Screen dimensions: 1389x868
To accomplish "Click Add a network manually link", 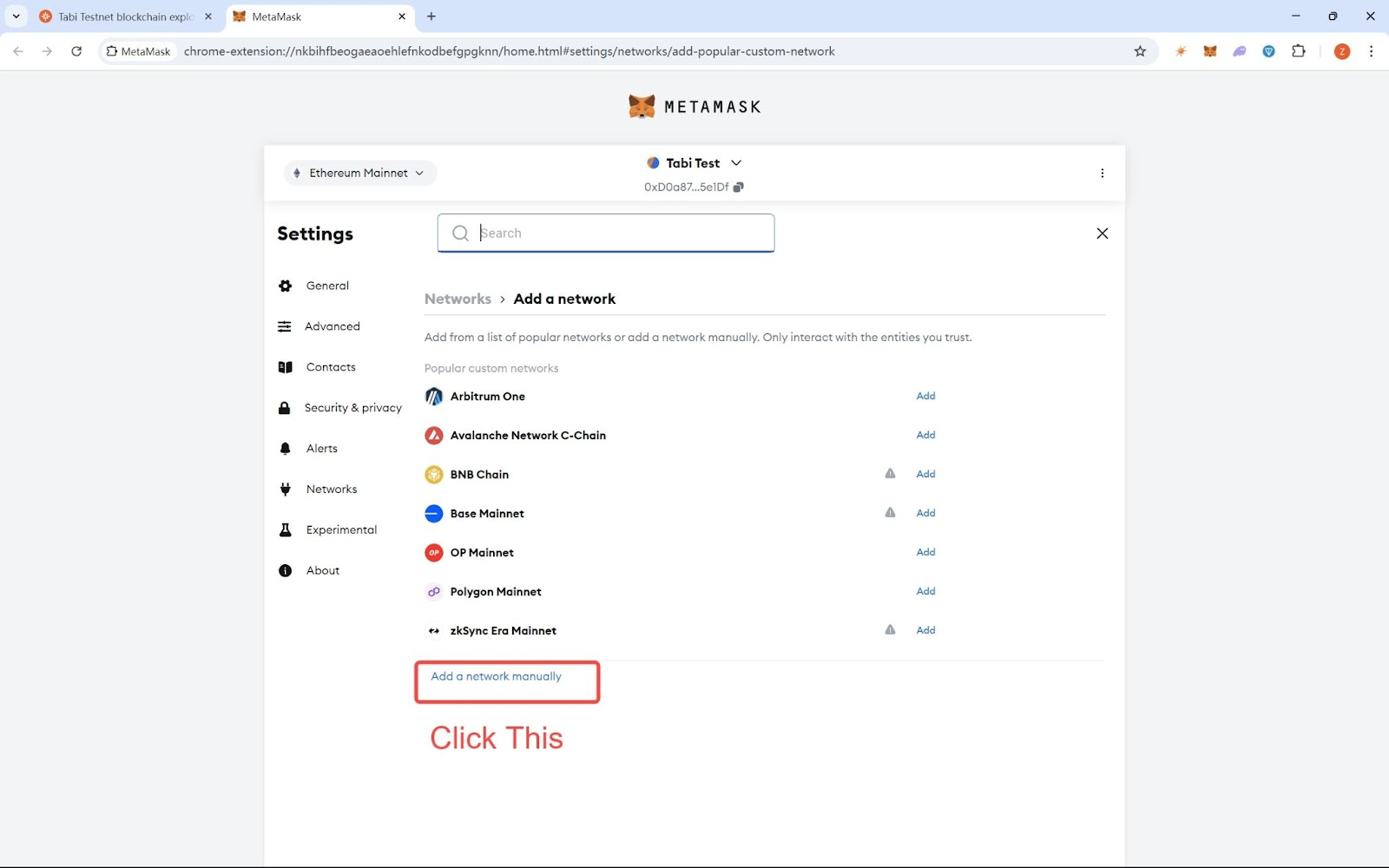I will pos(497,676).
